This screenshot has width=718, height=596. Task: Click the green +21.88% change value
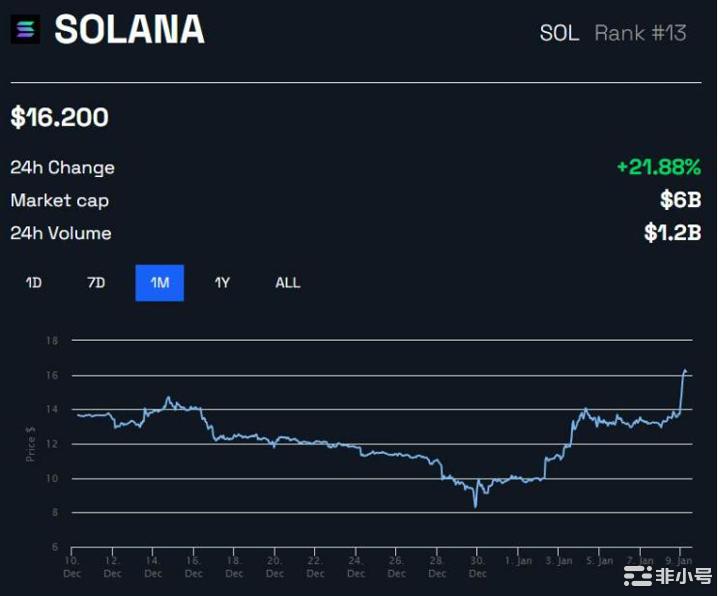point(658,167)
